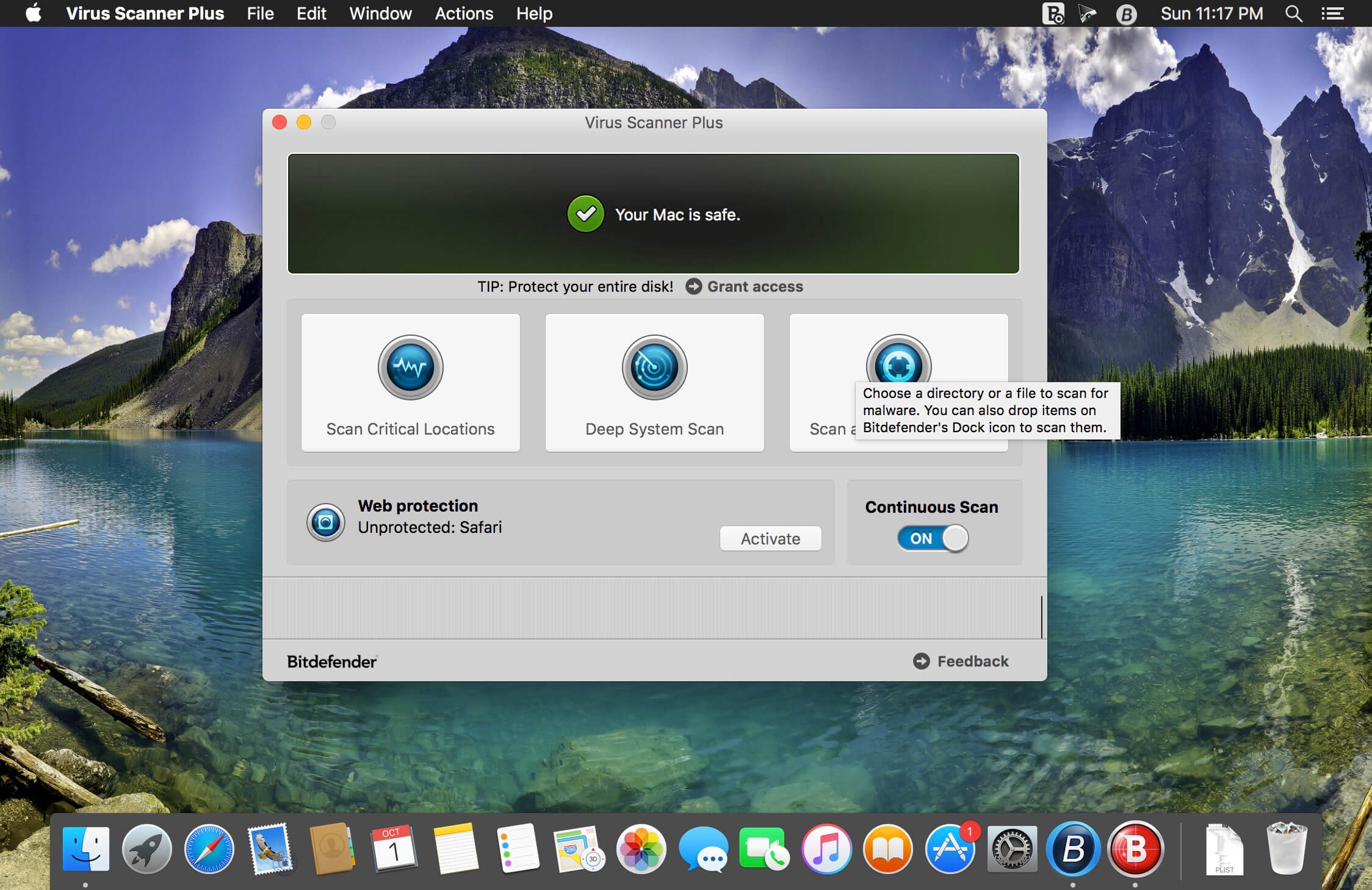1372x890 pixels.
Task: Open the File menu
Action: tap(260, 13)
